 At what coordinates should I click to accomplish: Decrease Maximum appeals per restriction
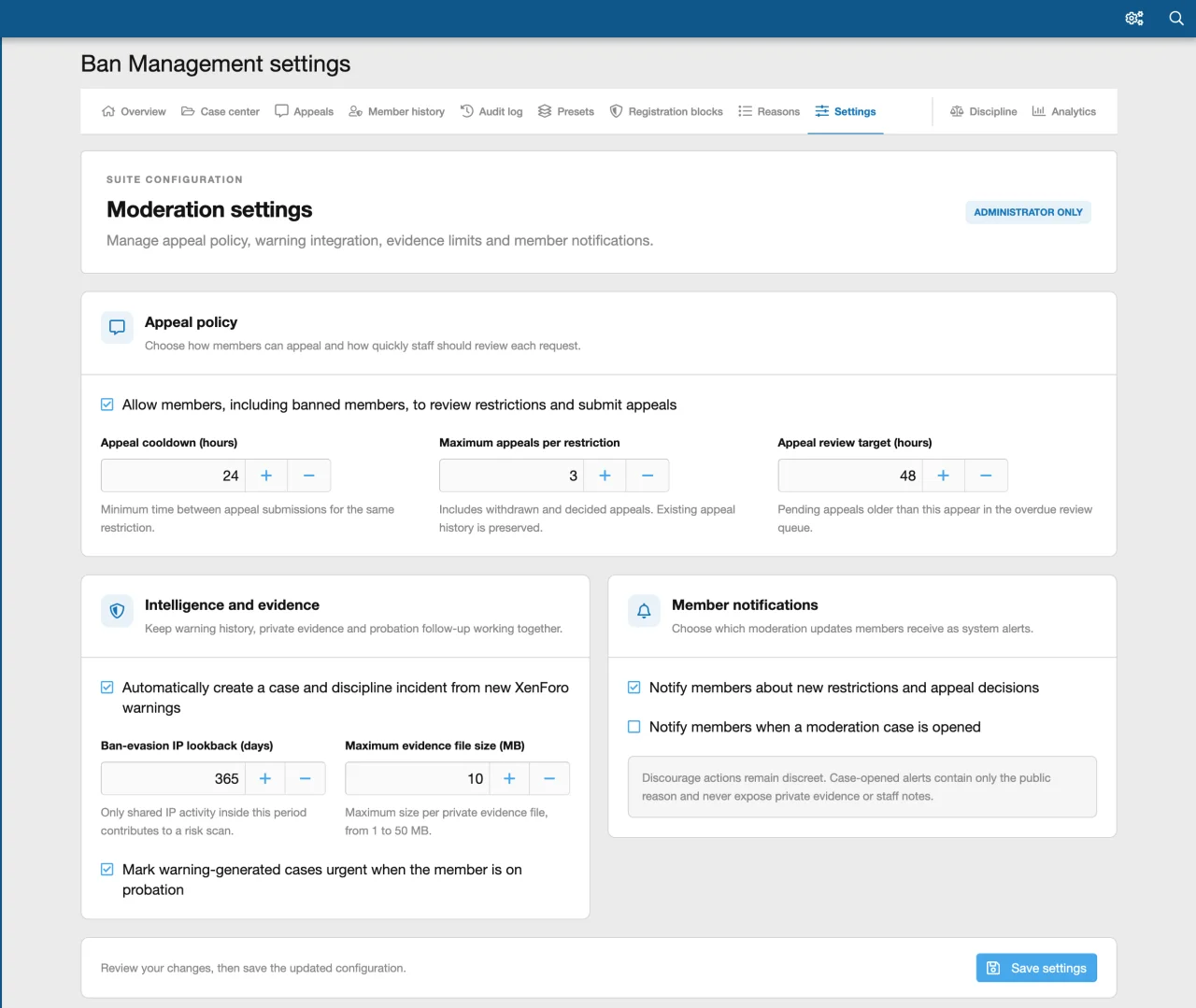[648, 476]
